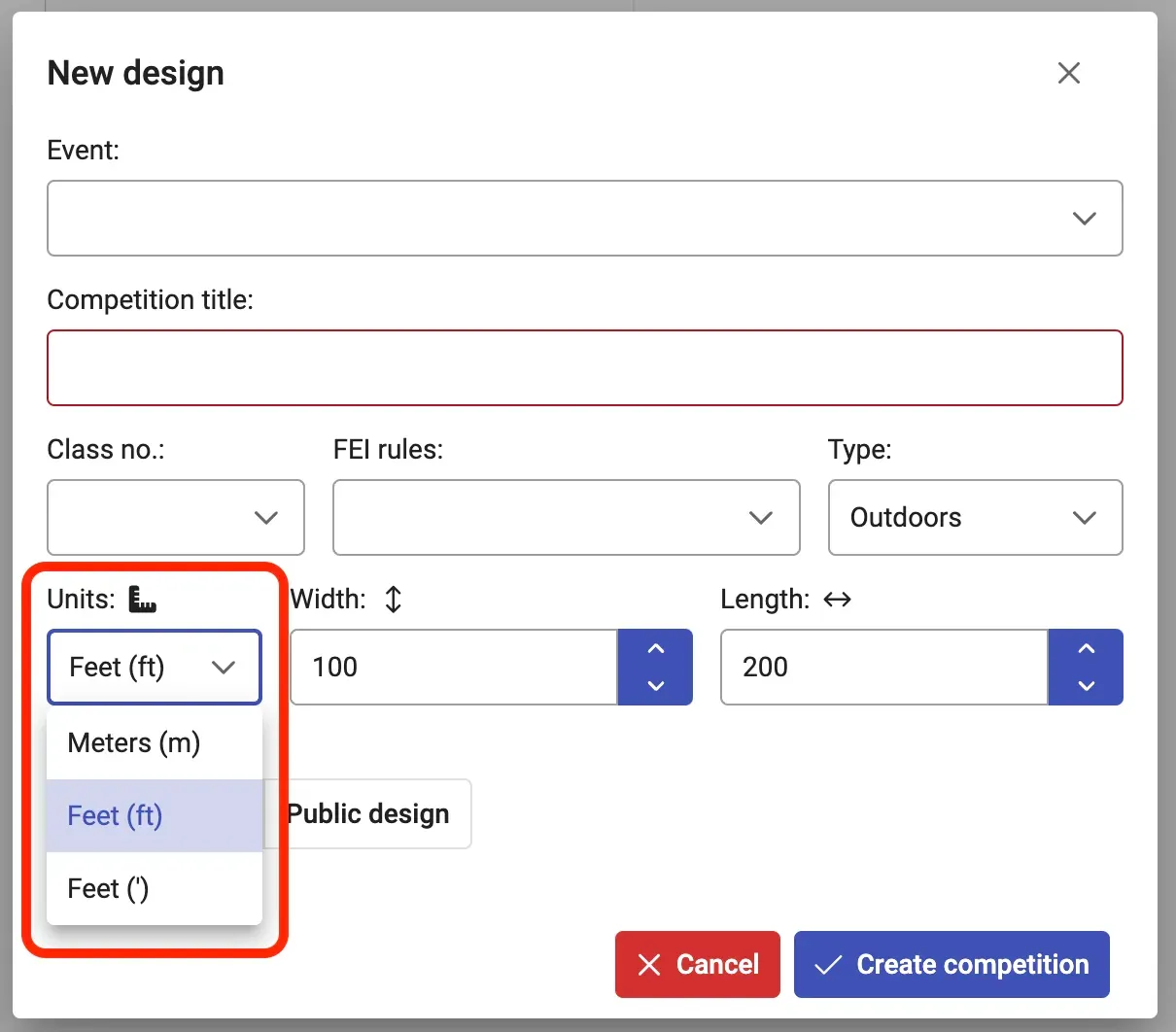
Task: Select Meters (m) from the units list
Action: click(134, 743)
